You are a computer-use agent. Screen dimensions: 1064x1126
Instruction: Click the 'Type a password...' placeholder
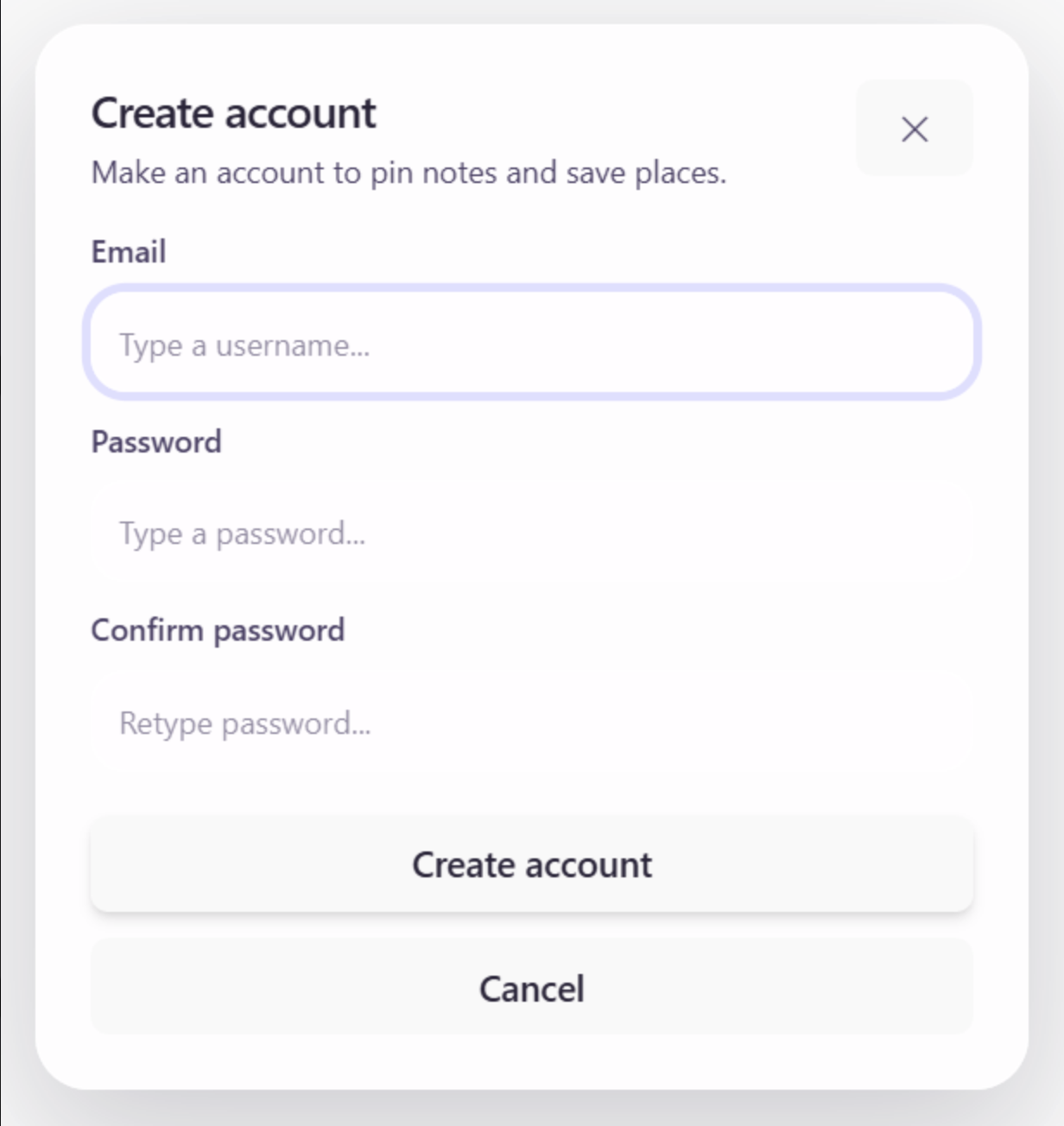pyautogui.click(x=243, y=534)
